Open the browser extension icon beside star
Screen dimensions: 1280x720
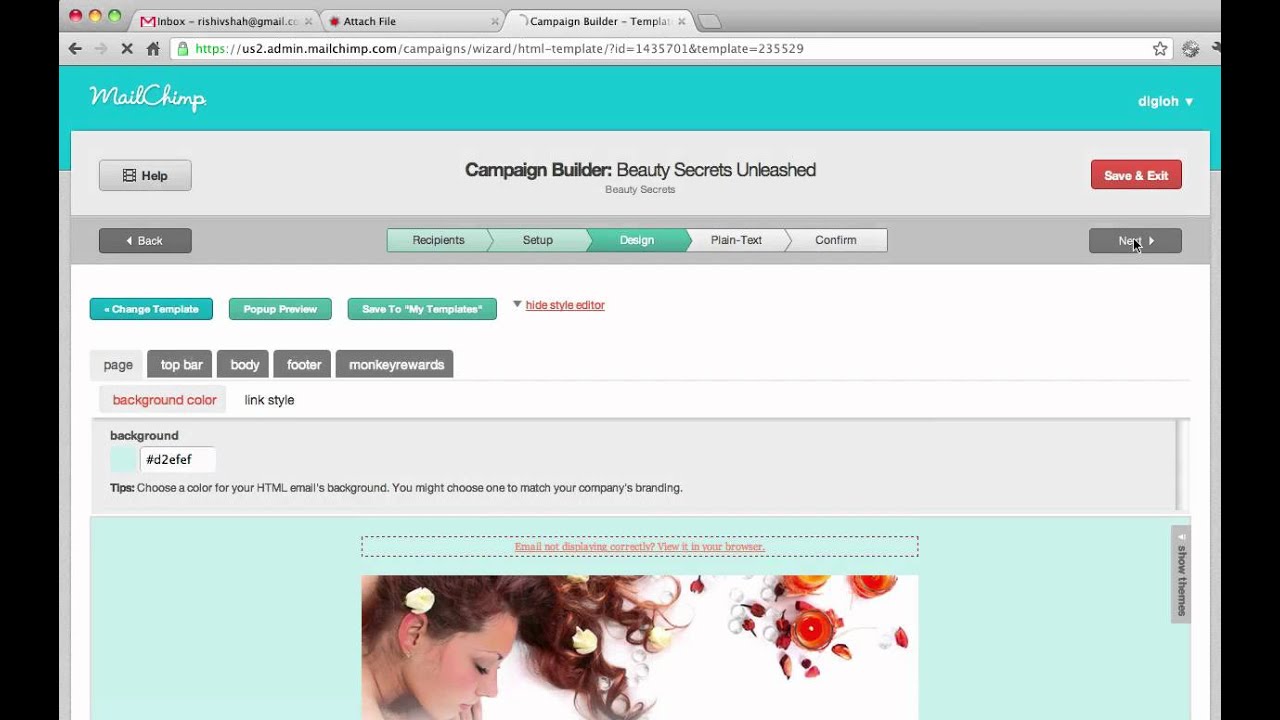coord(1190,48)
